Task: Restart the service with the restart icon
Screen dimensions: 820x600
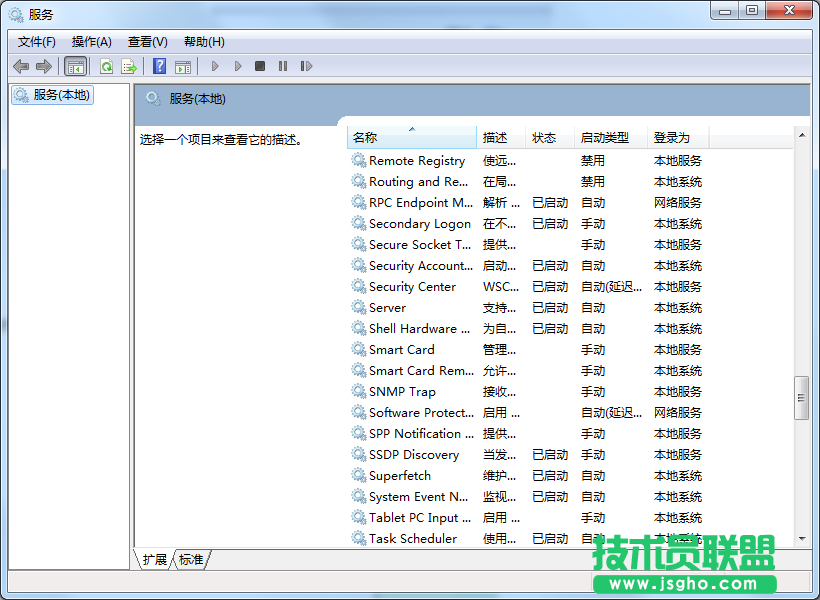Action: click(307, 66)
